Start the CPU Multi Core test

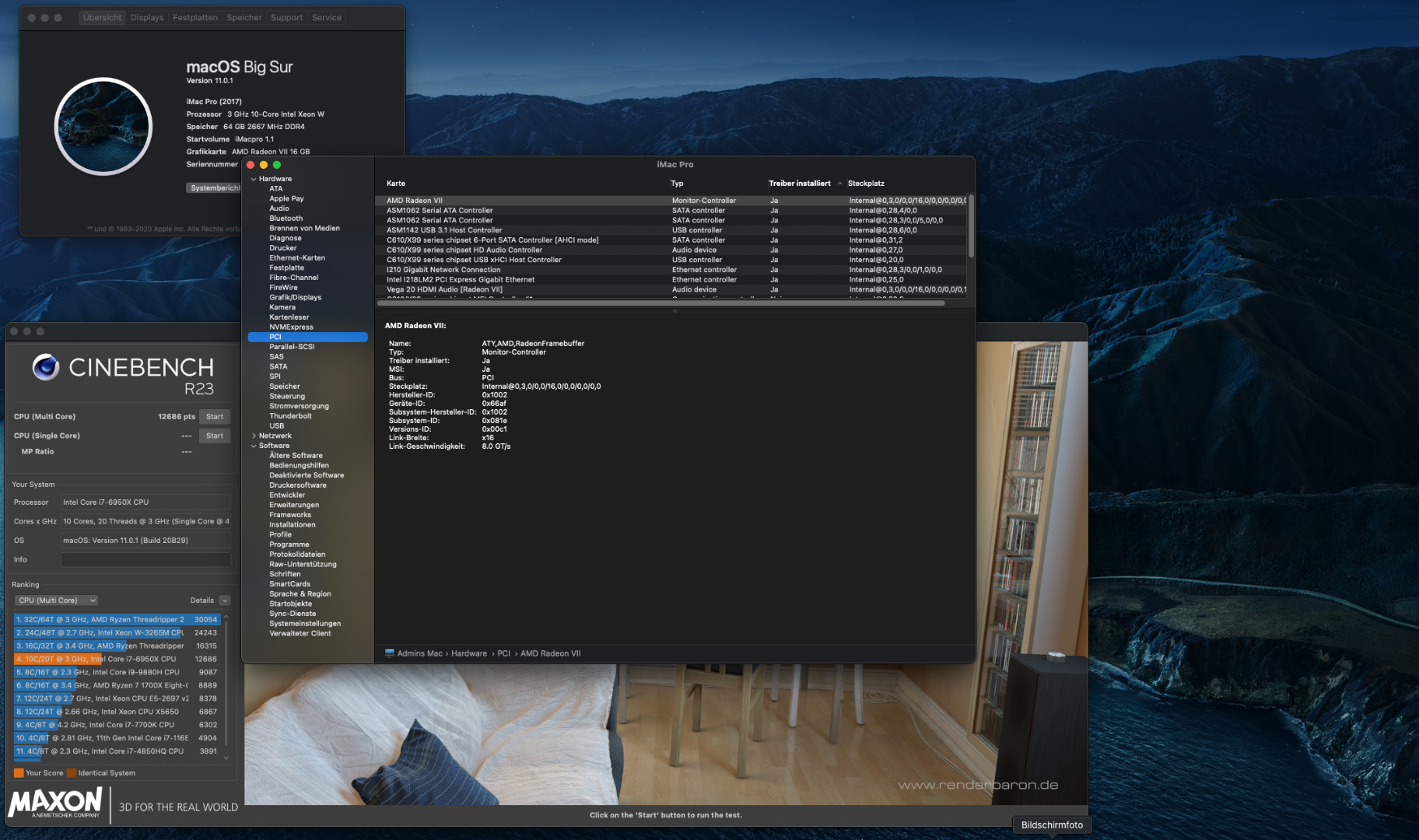point(215,417)
